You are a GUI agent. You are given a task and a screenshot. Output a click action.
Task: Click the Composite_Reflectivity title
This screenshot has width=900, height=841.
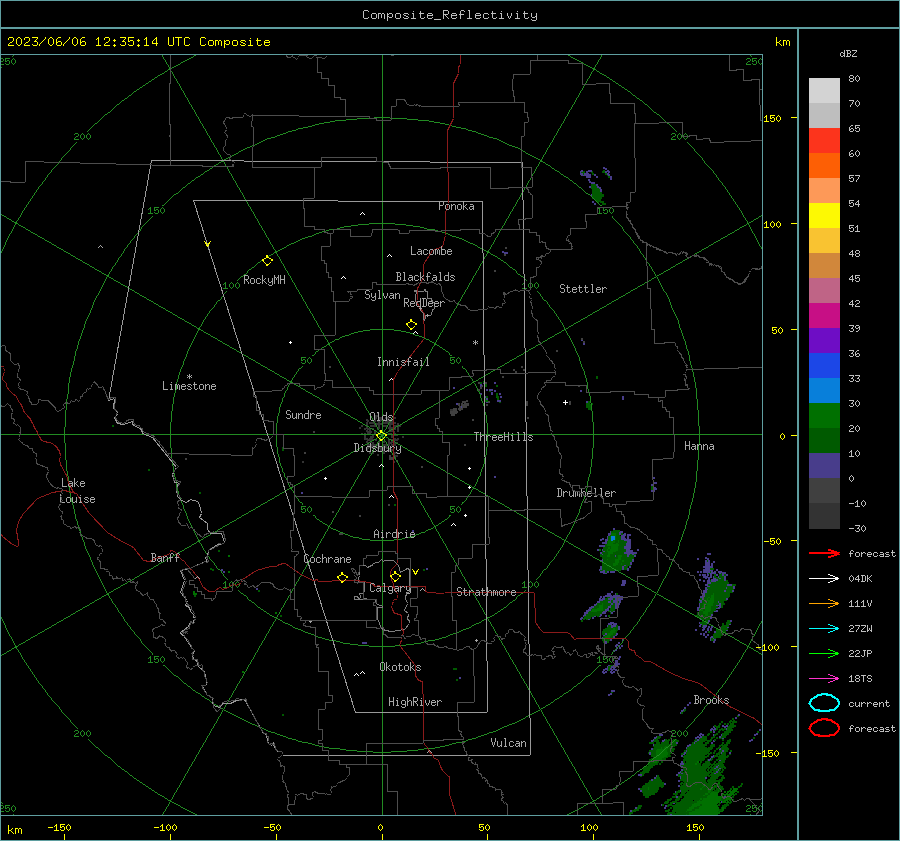[x=449, y=15]
